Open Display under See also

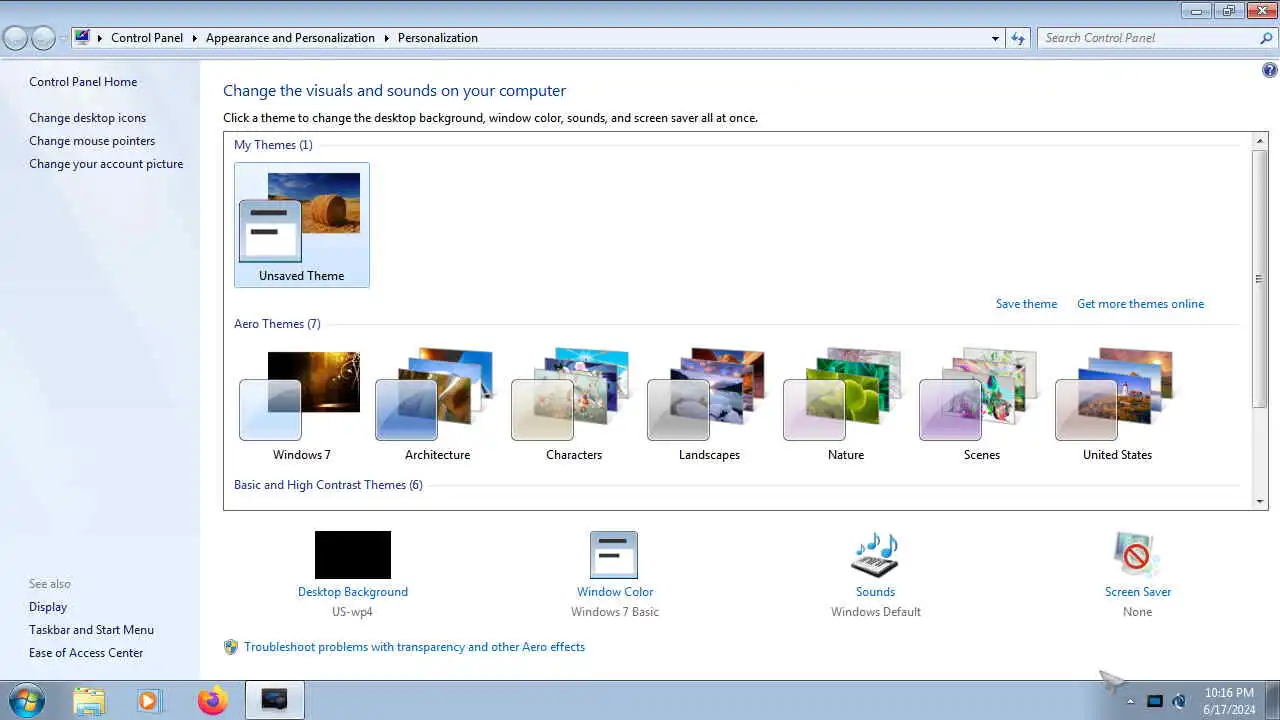48,607
